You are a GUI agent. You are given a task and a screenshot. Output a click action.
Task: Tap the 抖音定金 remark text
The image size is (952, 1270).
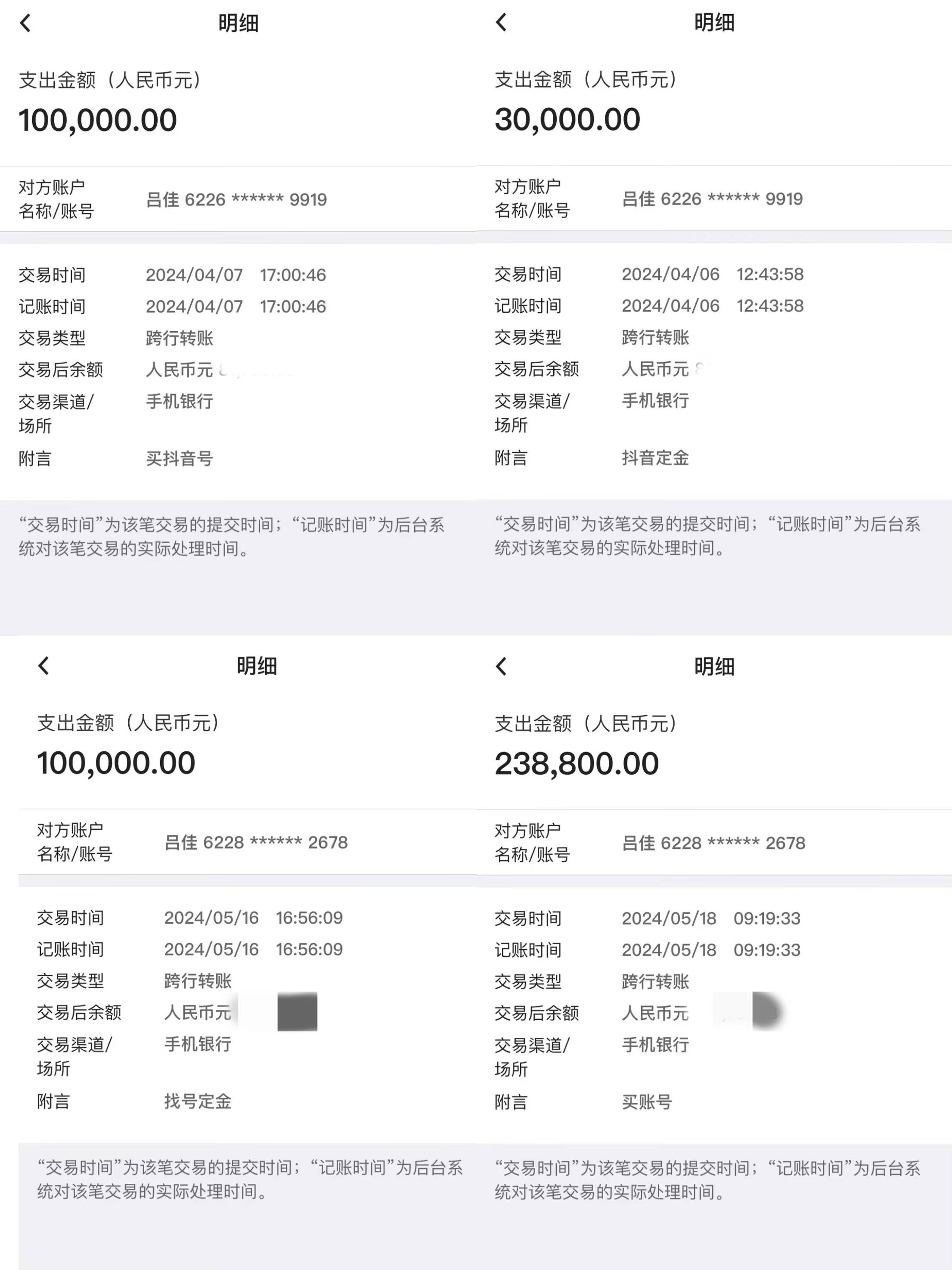coord(655,458)
